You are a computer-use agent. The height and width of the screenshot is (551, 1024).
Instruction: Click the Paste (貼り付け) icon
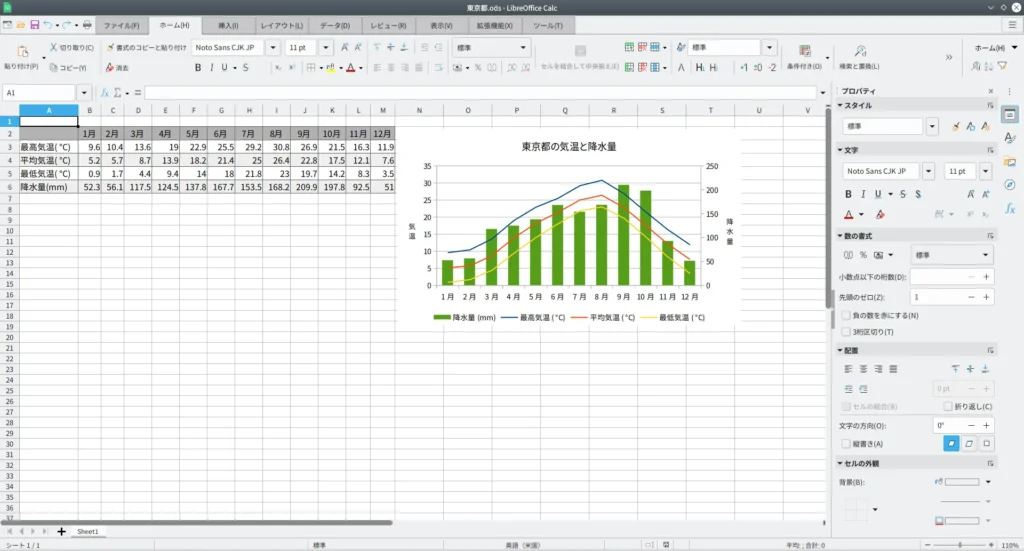(22, 52)
